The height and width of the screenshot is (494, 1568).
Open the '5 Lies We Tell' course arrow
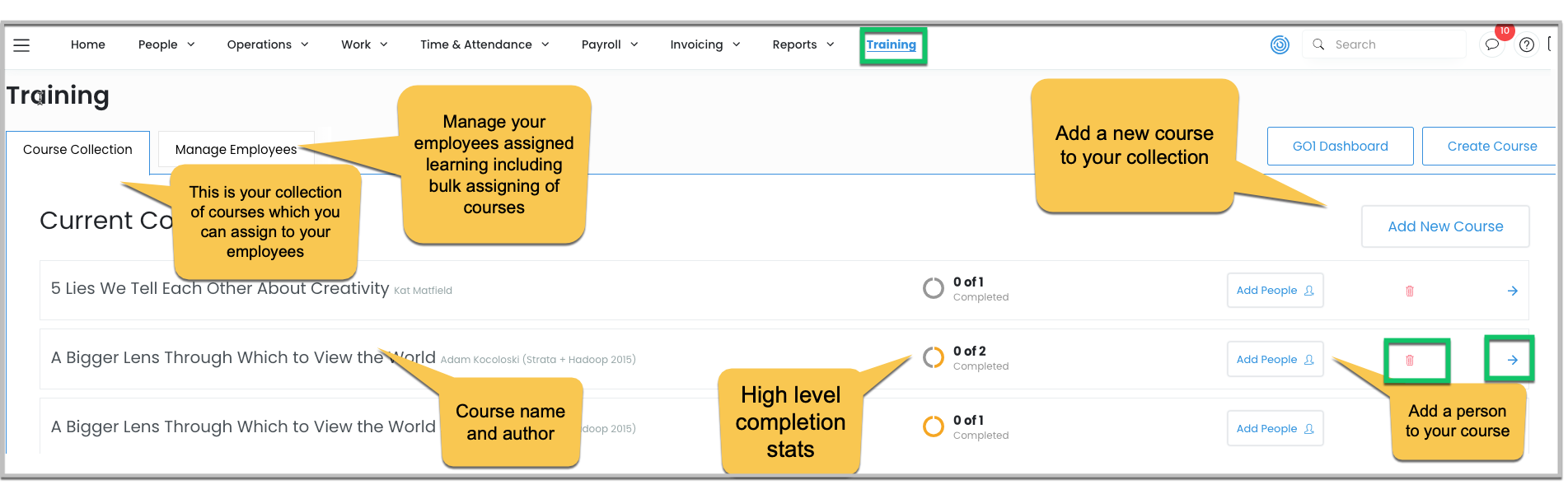coord(1512,291)
